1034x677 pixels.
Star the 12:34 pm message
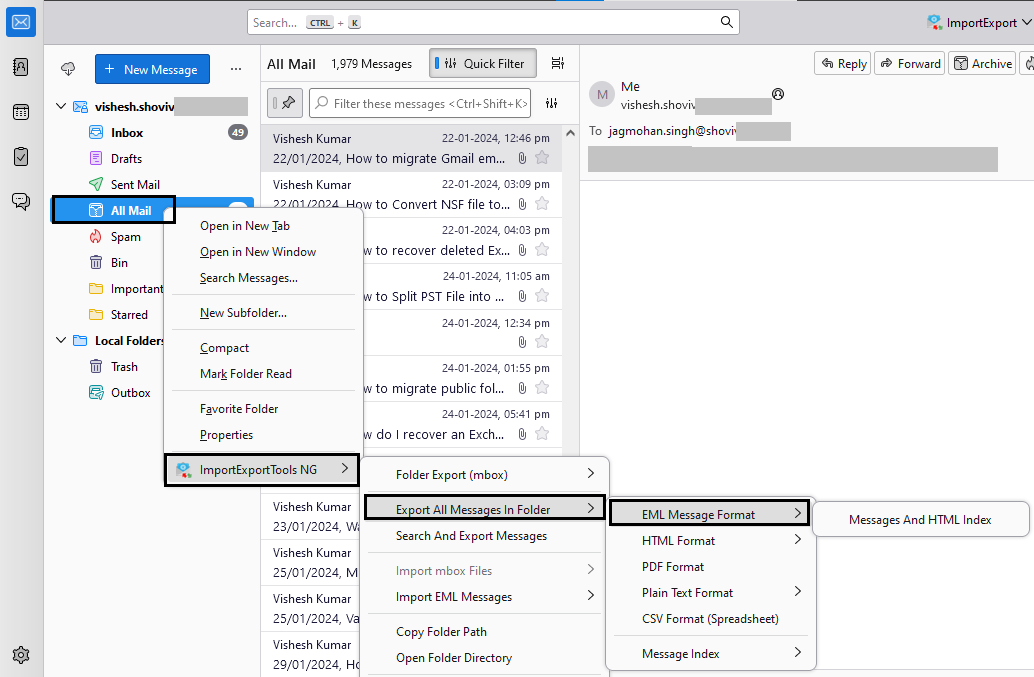click(542, 341)
